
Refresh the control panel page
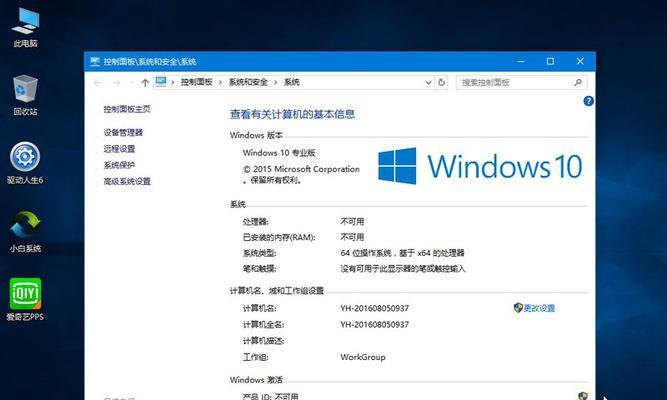click(x=442, y=82)
